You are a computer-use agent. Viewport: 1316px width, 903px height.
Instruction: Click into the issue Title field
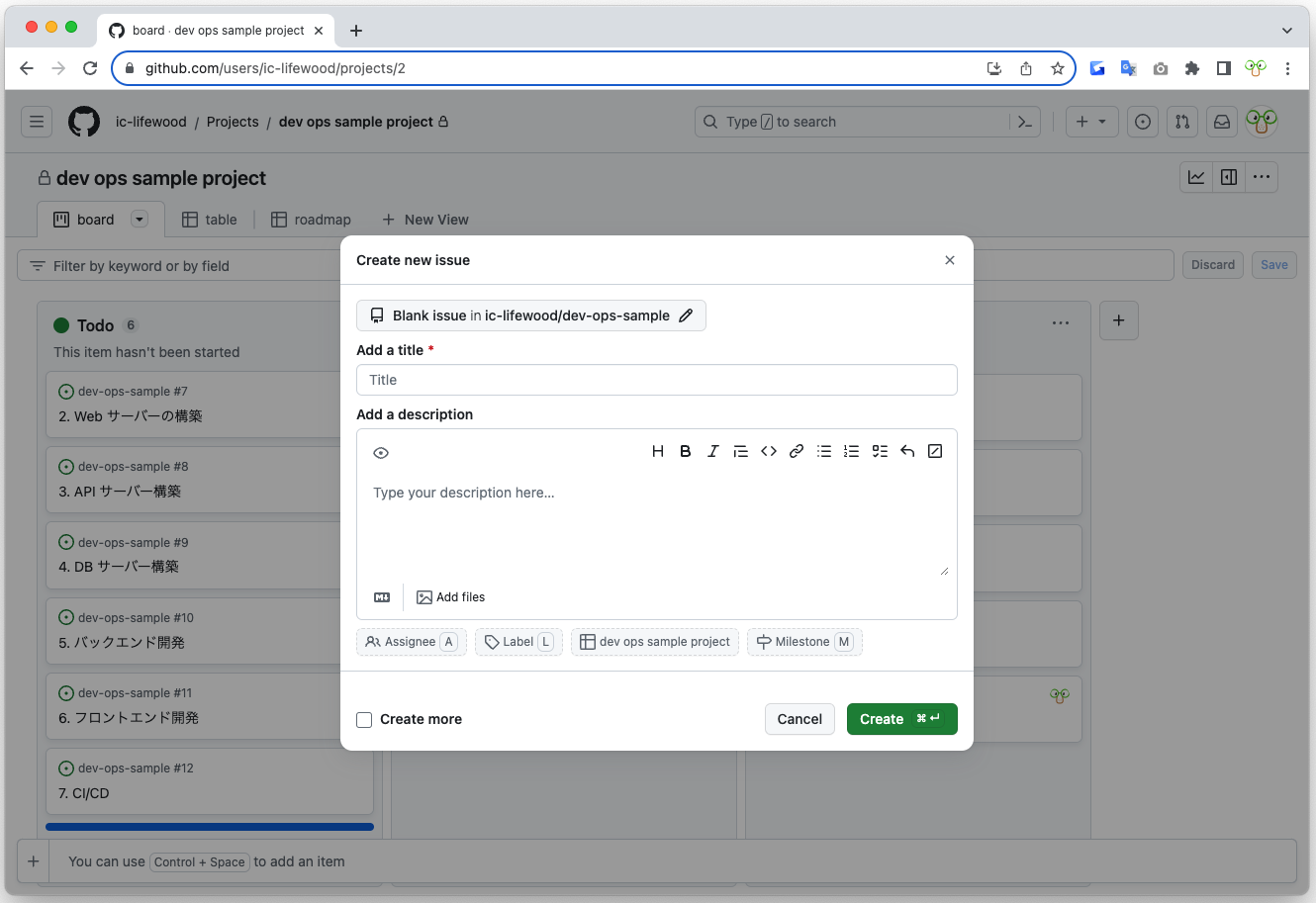coord(656,380)
